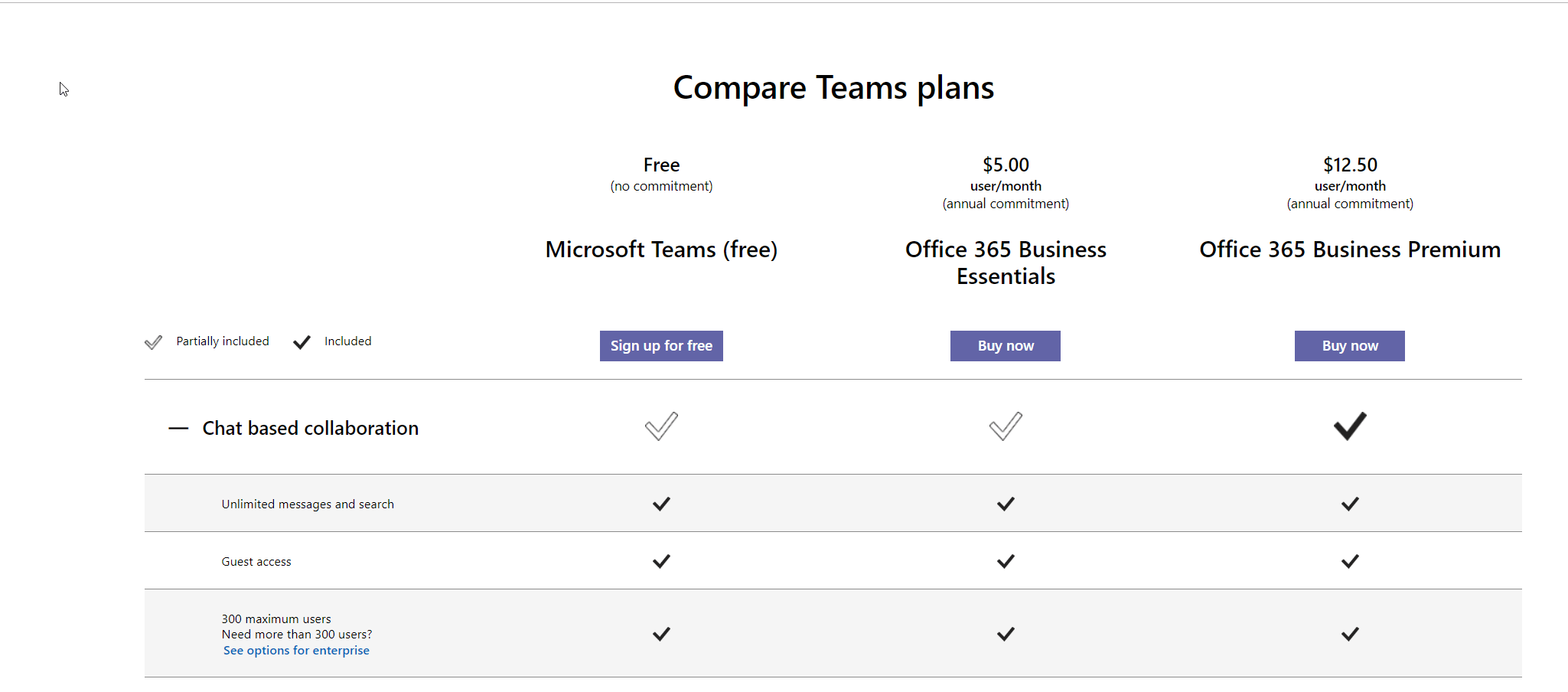Click bold checkmark for Business Premium collaboration
Viewport: 1568px width, 692px height.
click(x=1350, y=426)
